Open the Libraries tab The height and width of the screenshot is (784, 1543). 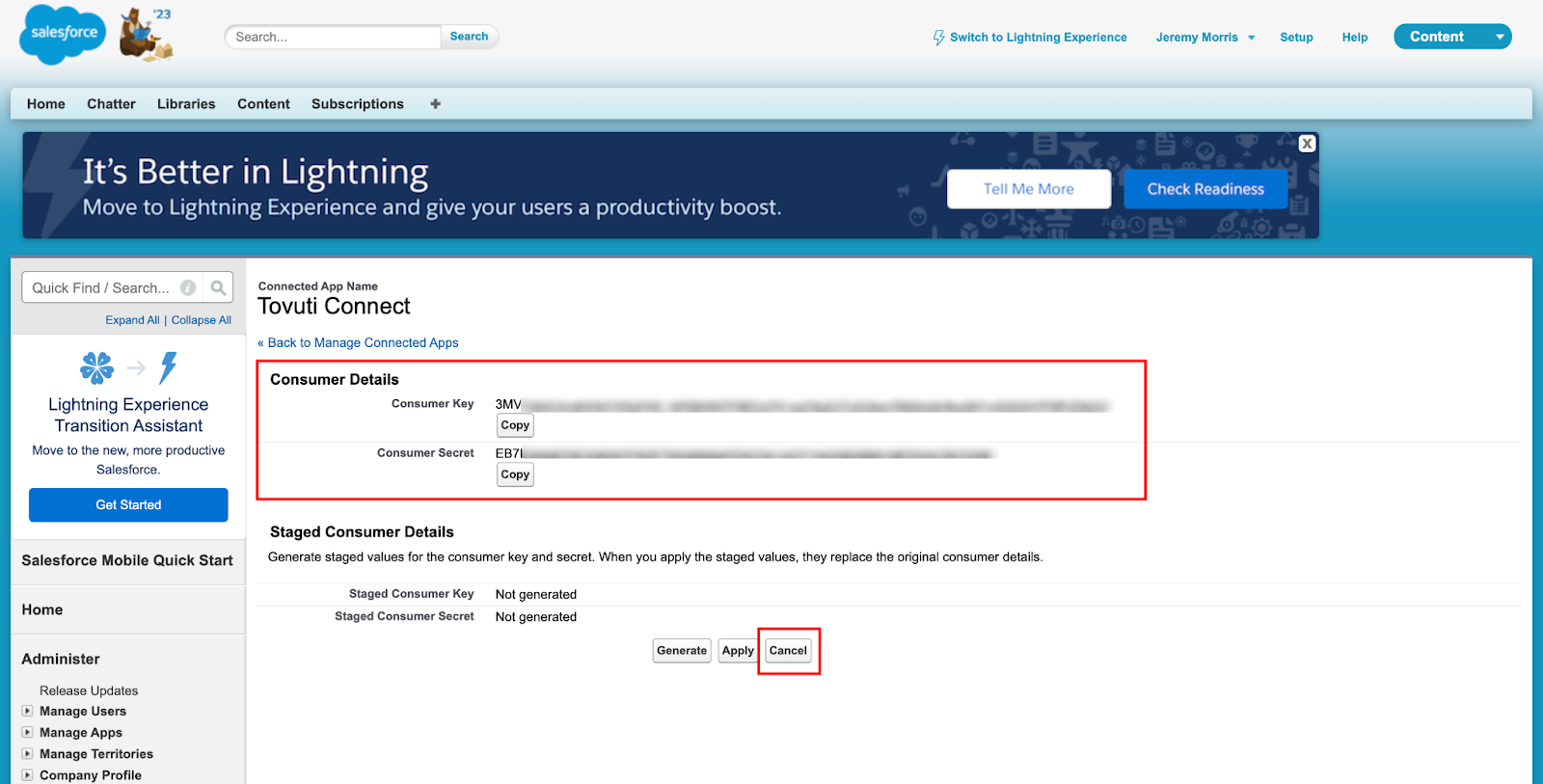point(186,104)
